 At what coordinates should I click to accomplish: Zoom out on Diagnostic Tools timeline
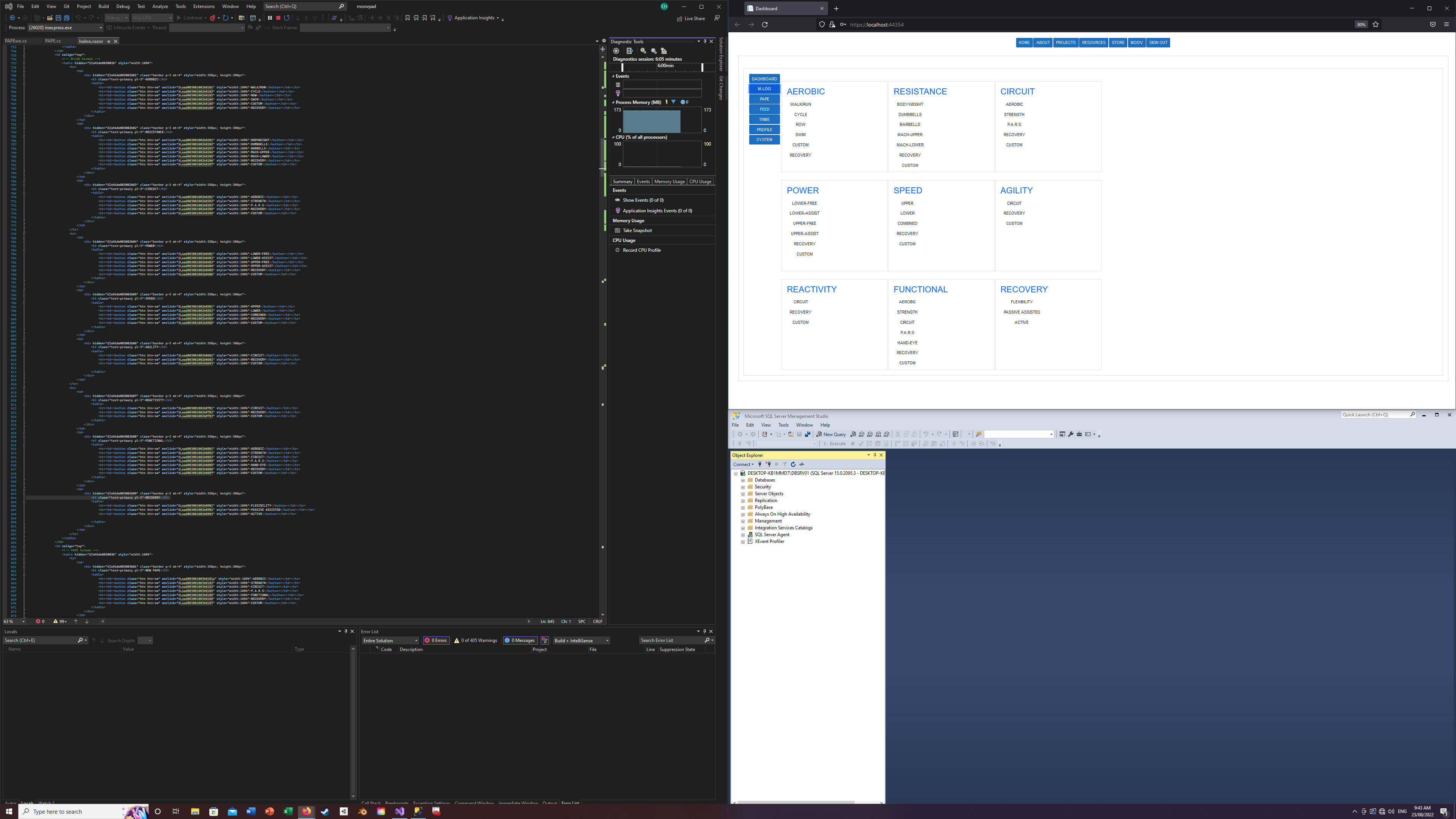click(x=653, y=51)
